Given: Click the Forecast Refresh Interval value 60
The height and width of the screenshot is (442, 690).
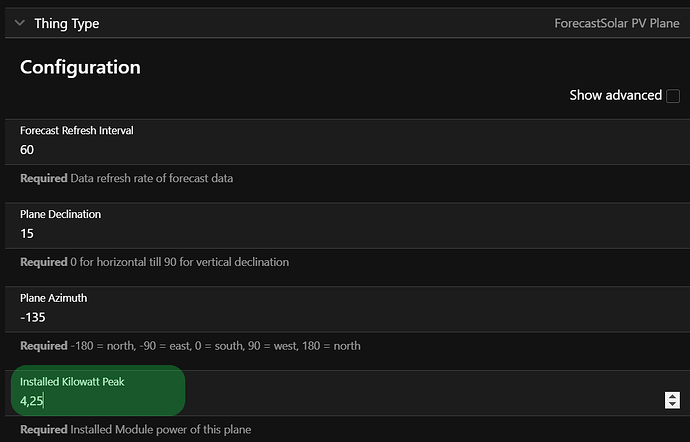Looking at the screenshot, I should pyautogui.click(x=28, y=150).
